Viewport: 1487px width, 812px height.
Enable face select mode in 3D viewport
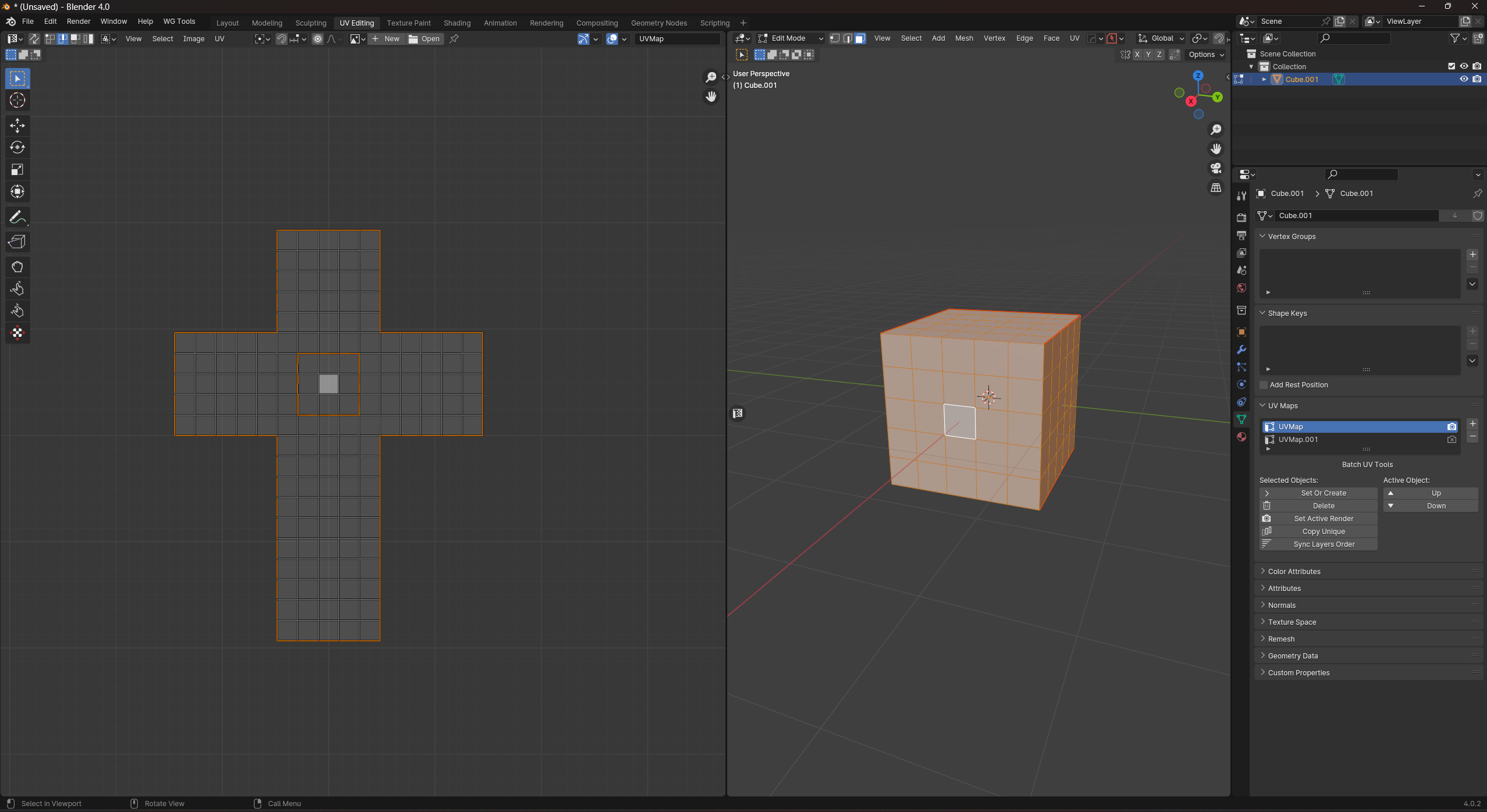[860, 38]
